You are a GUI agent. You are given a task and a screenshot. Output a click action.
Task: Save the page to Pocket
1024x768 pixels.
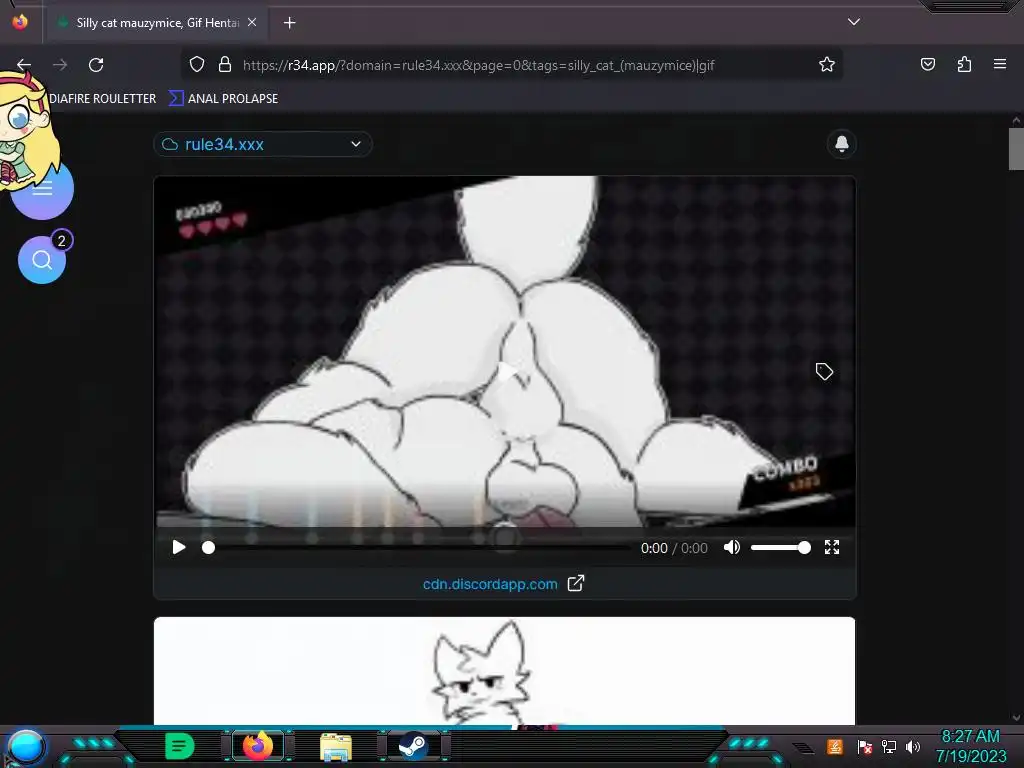point(927,64)
